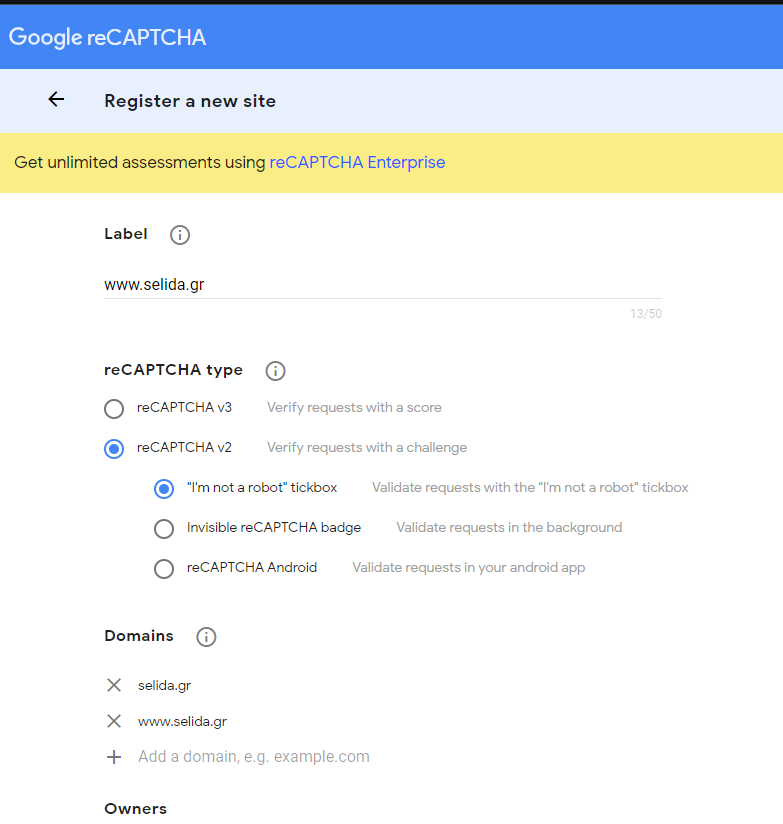The image size is (783, 824).
Task: Go back using the left arrow icon
Action: (x=56, y=99)
